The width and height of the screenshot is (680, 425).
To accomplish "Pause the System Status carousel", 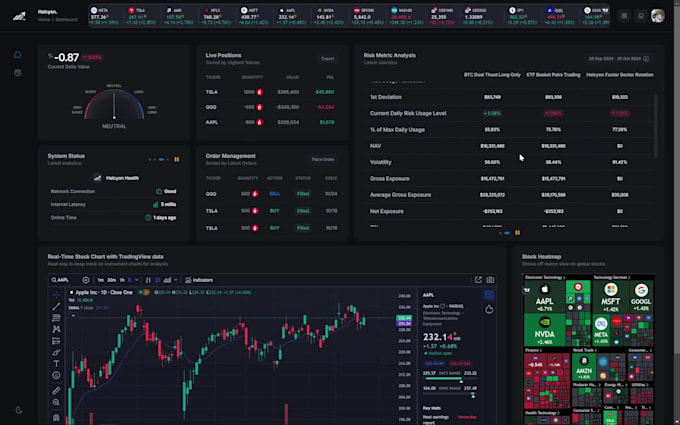I will [x=177, y=160].
